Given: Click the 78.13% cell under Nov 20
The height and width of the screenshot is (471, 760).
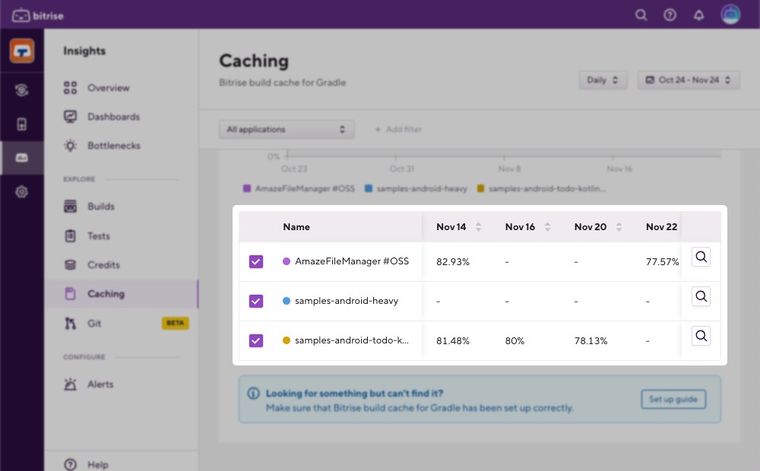Looking at the screenshot, I should pos(590,341).
